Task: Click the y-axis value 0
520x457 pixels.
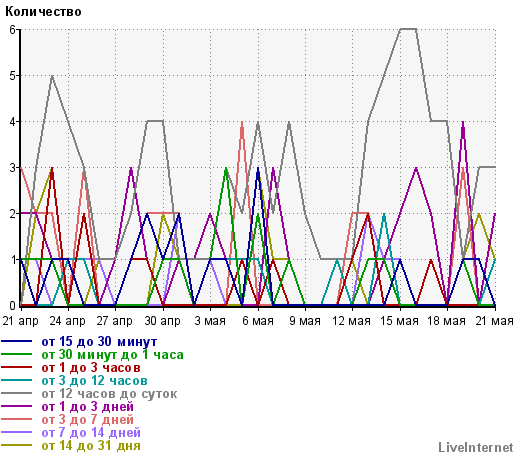Action: point(13,305)
